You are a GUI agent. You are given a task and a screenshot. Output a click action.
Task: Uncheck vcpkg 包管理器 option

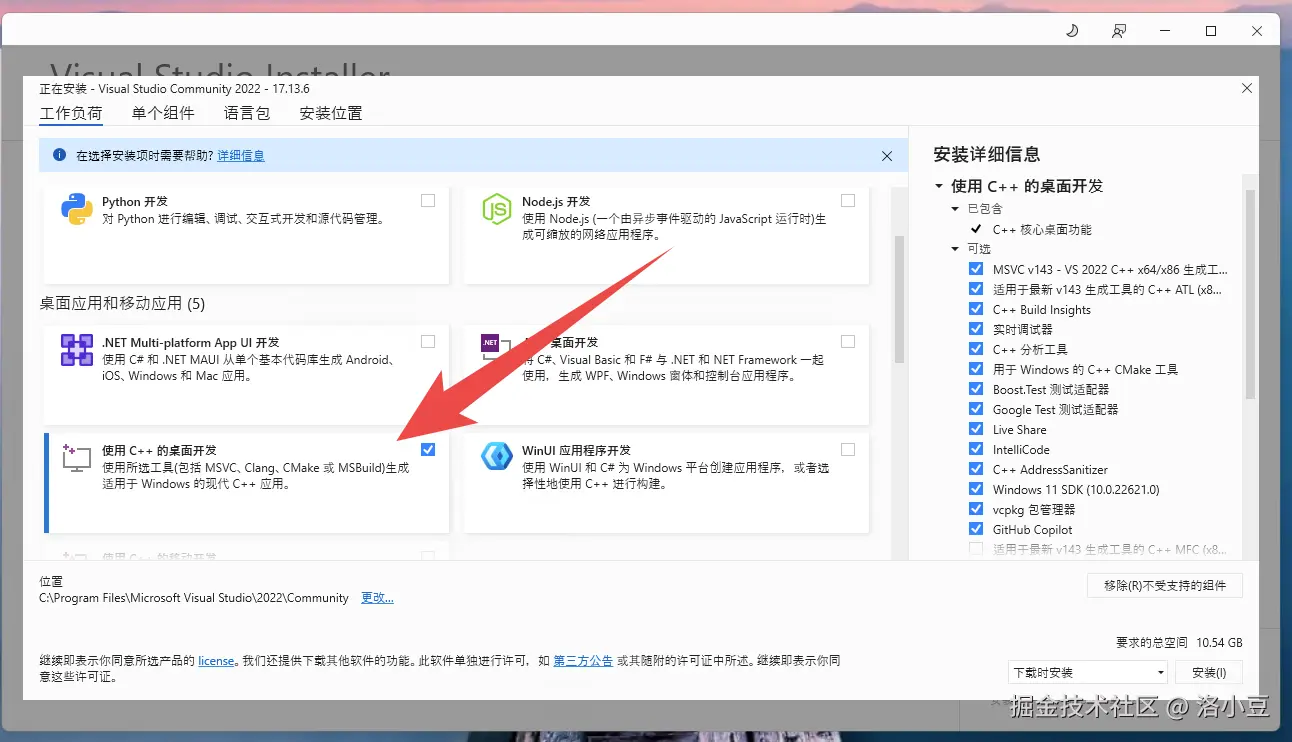point(976,509)
